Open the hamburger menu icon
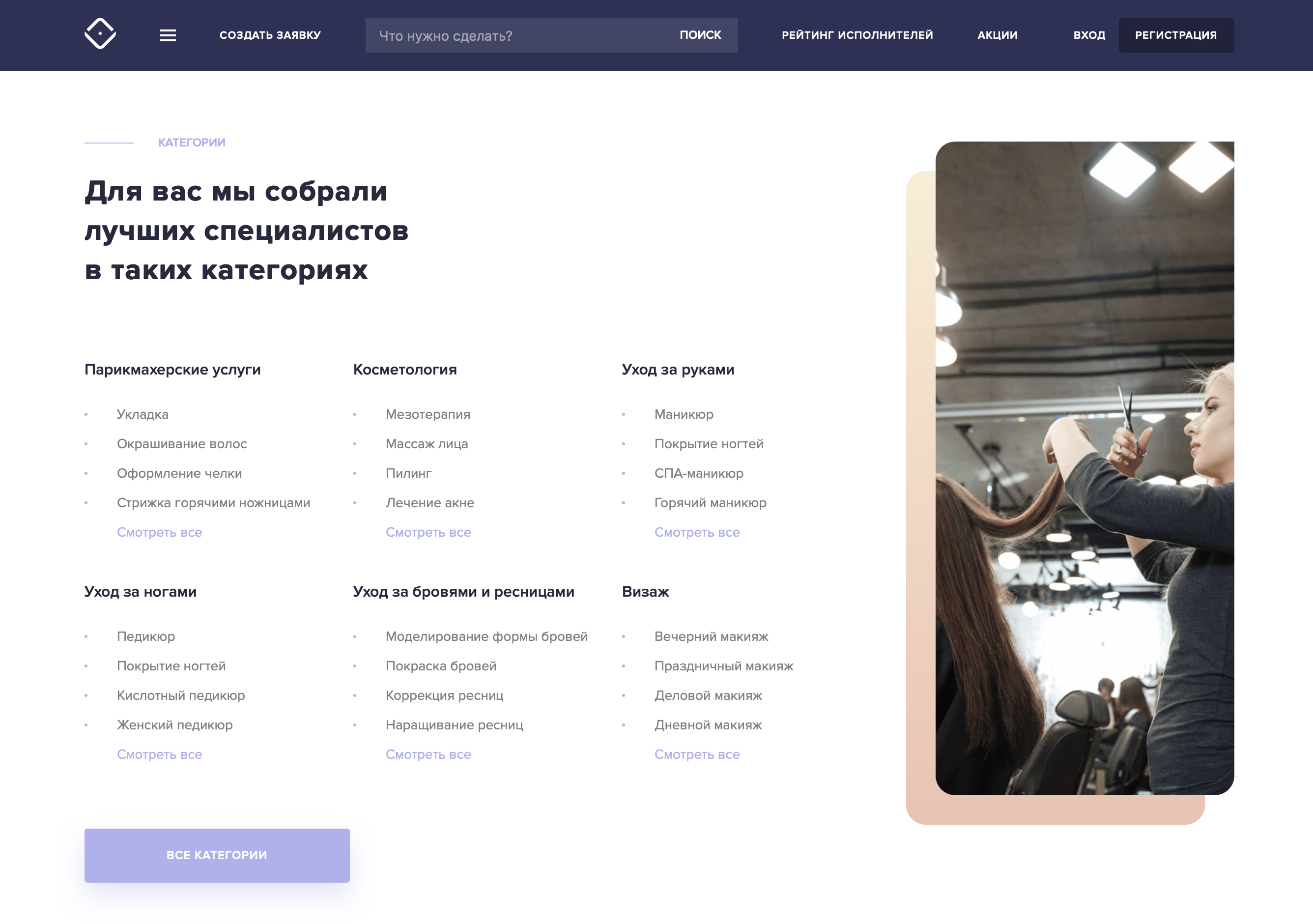 (168, 35)
